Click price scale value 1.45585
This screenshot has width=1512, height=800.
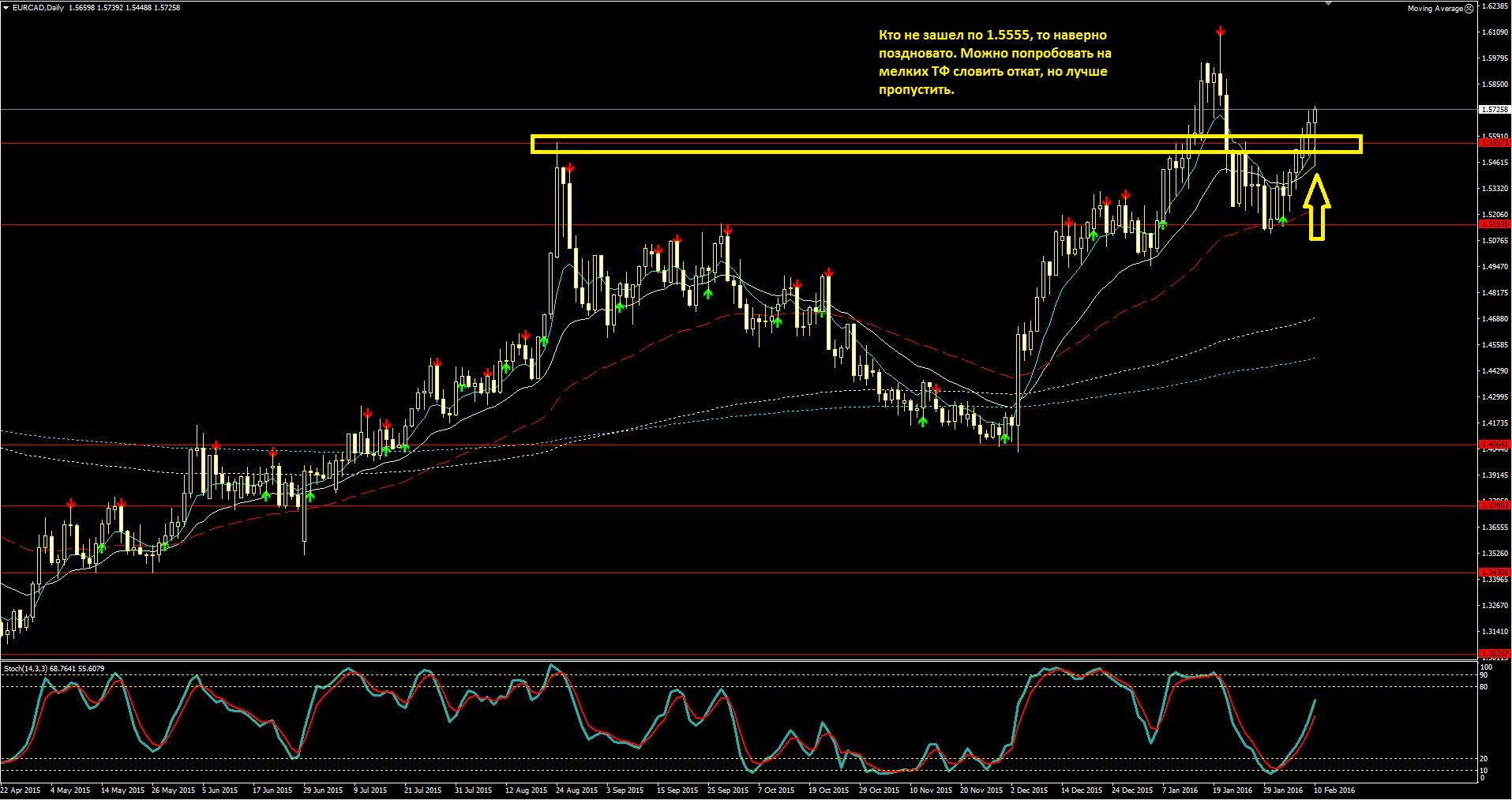coord(1496,345)
